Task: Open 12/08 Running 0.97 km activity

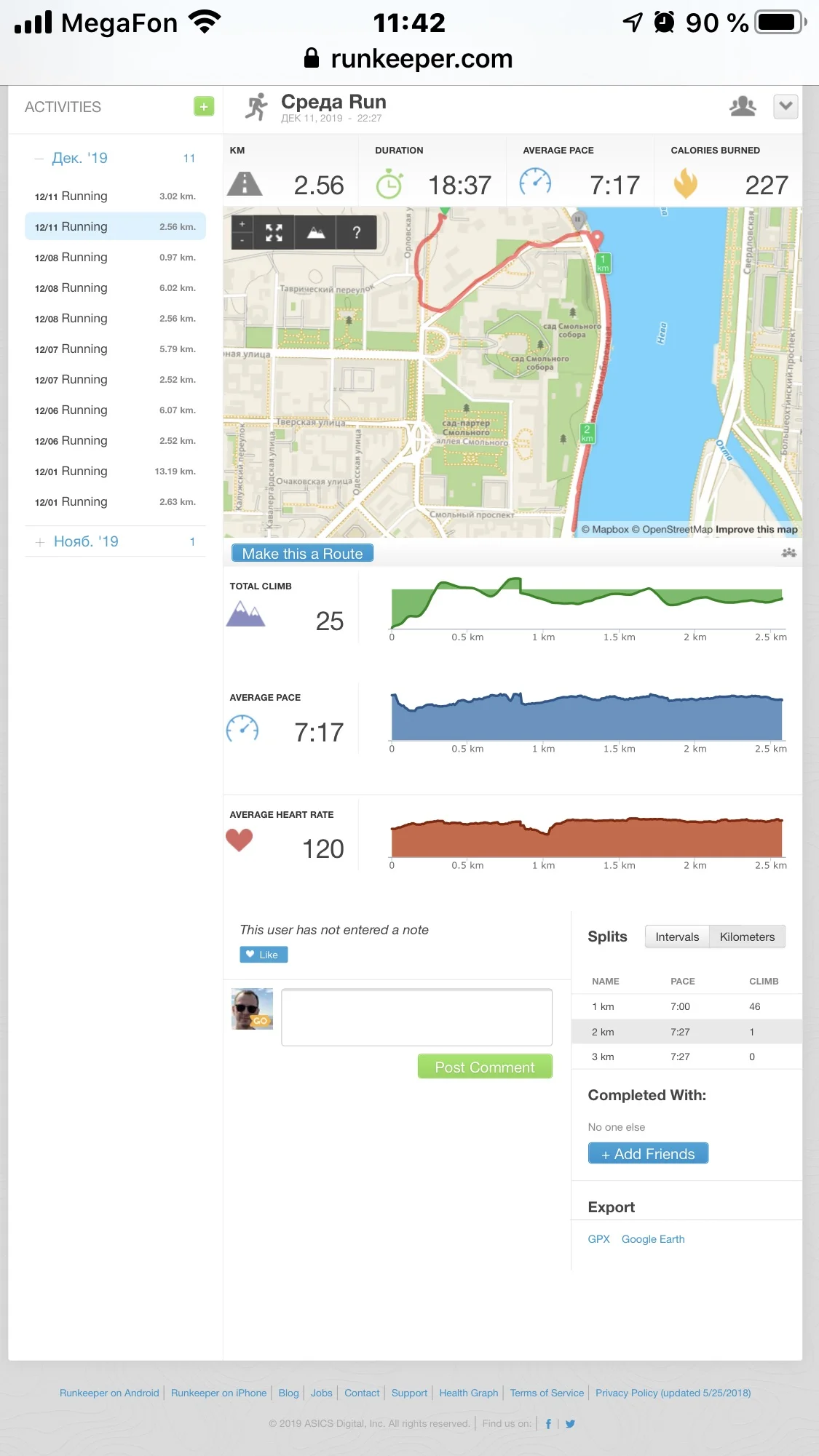Action: pyautogui.click(x=115, y=258)
